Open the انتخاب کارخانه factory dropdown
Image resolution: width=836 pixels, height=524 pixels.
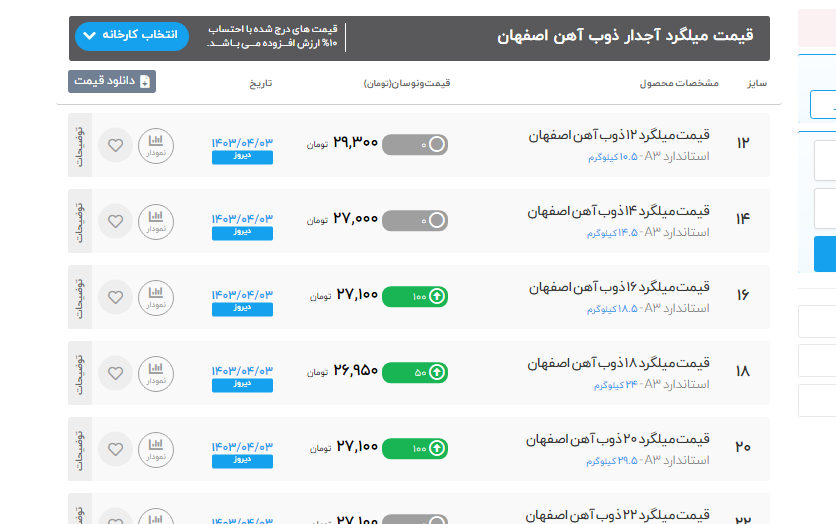tap(131, 36)
